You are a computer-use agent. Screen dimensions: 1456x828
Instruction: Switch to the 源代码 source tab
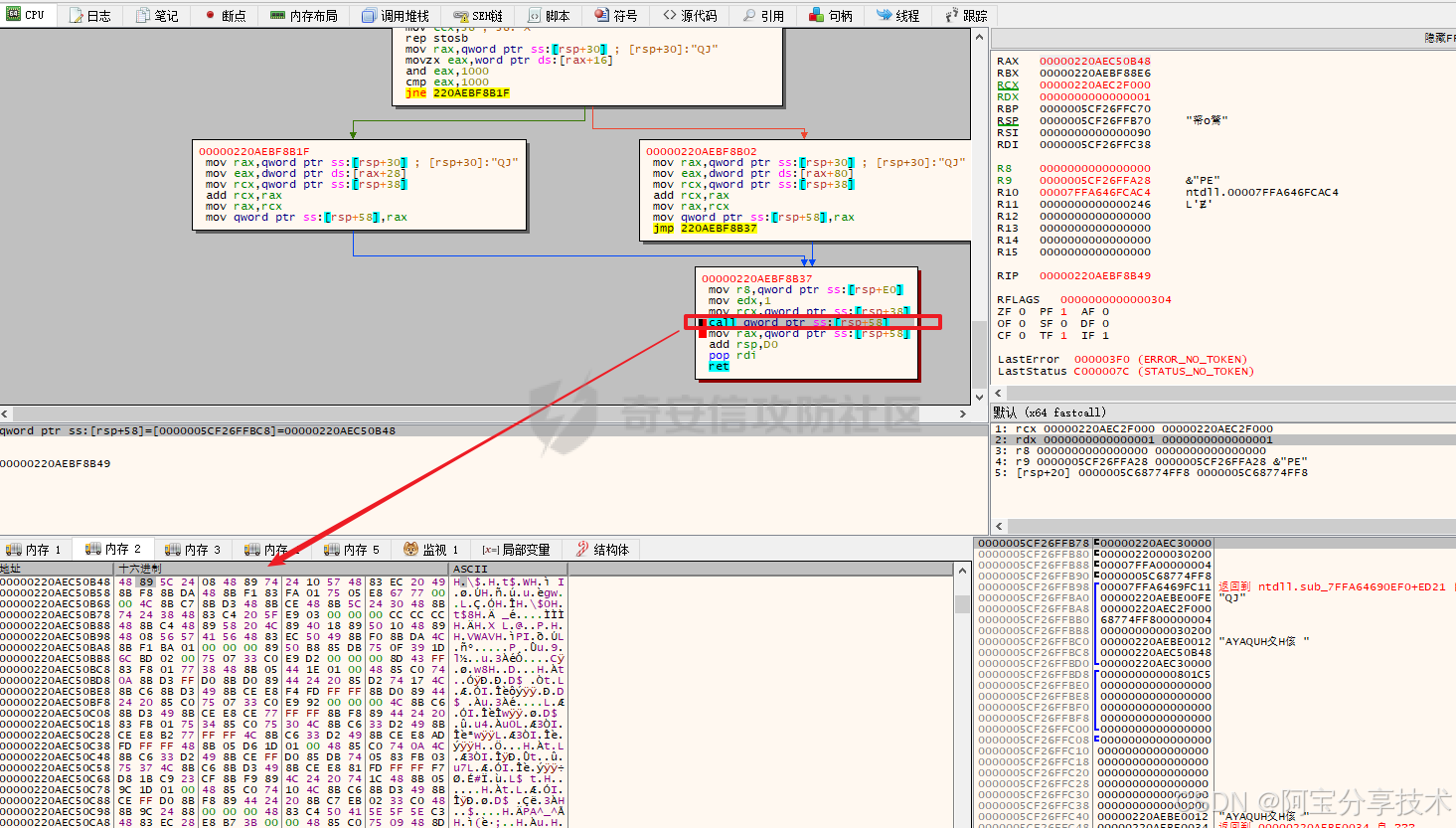[x=690, y=15]
